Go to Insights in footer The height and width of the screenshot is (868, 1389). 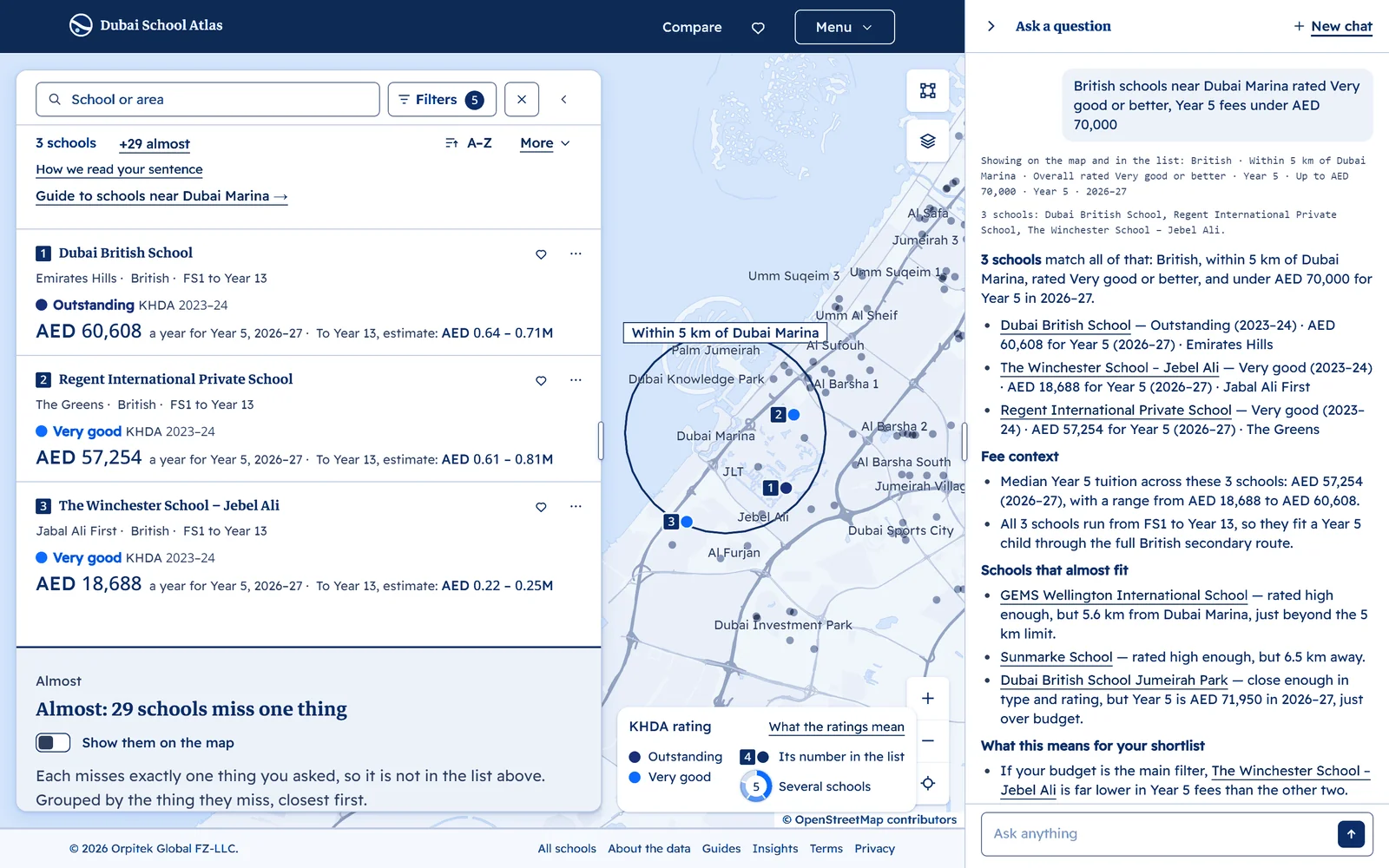point(775,849)
